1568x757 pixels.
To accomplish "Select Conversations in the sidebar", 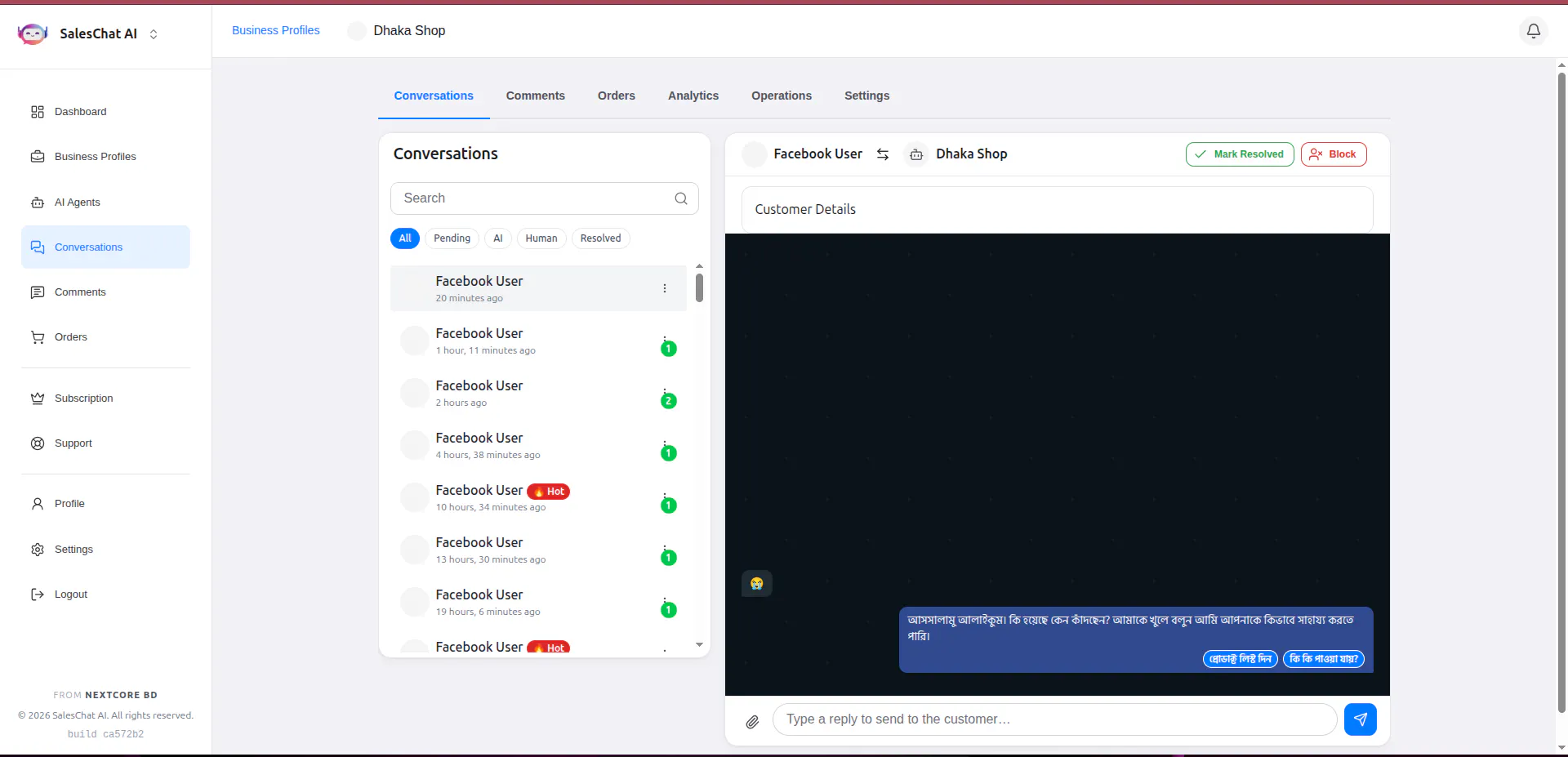I will [105, 247].
